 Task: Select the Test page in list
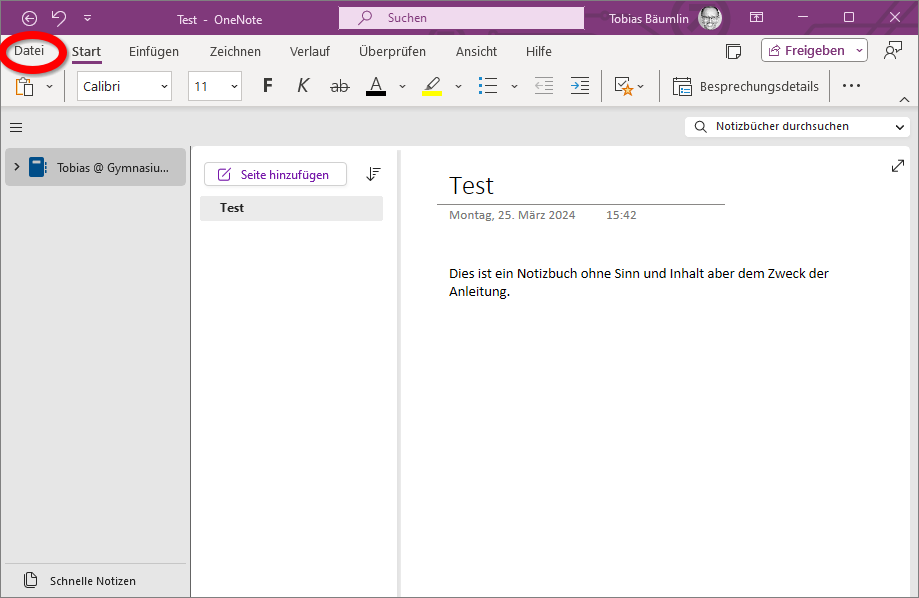291,208
